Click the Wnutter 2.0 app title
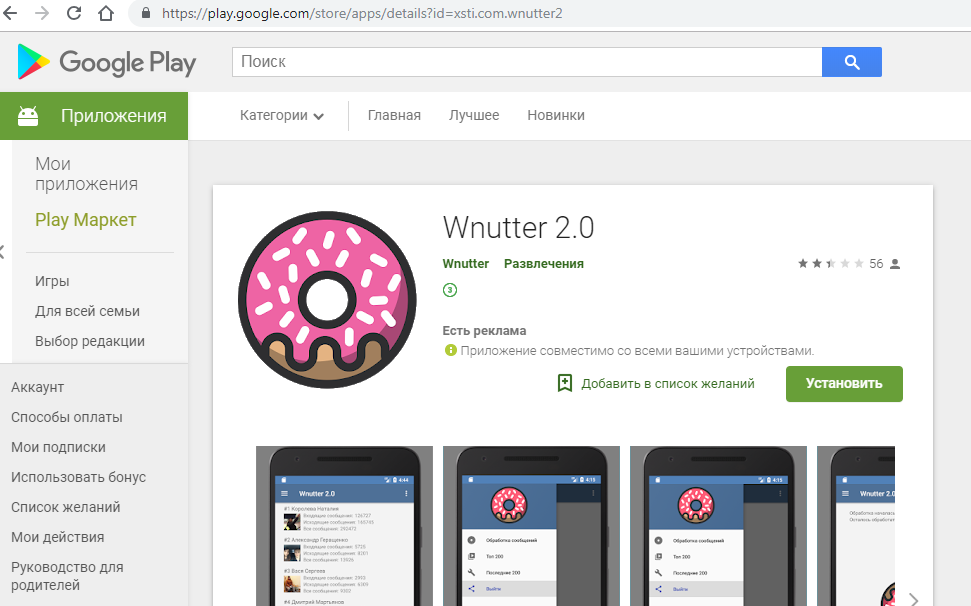 coord(518,227)
